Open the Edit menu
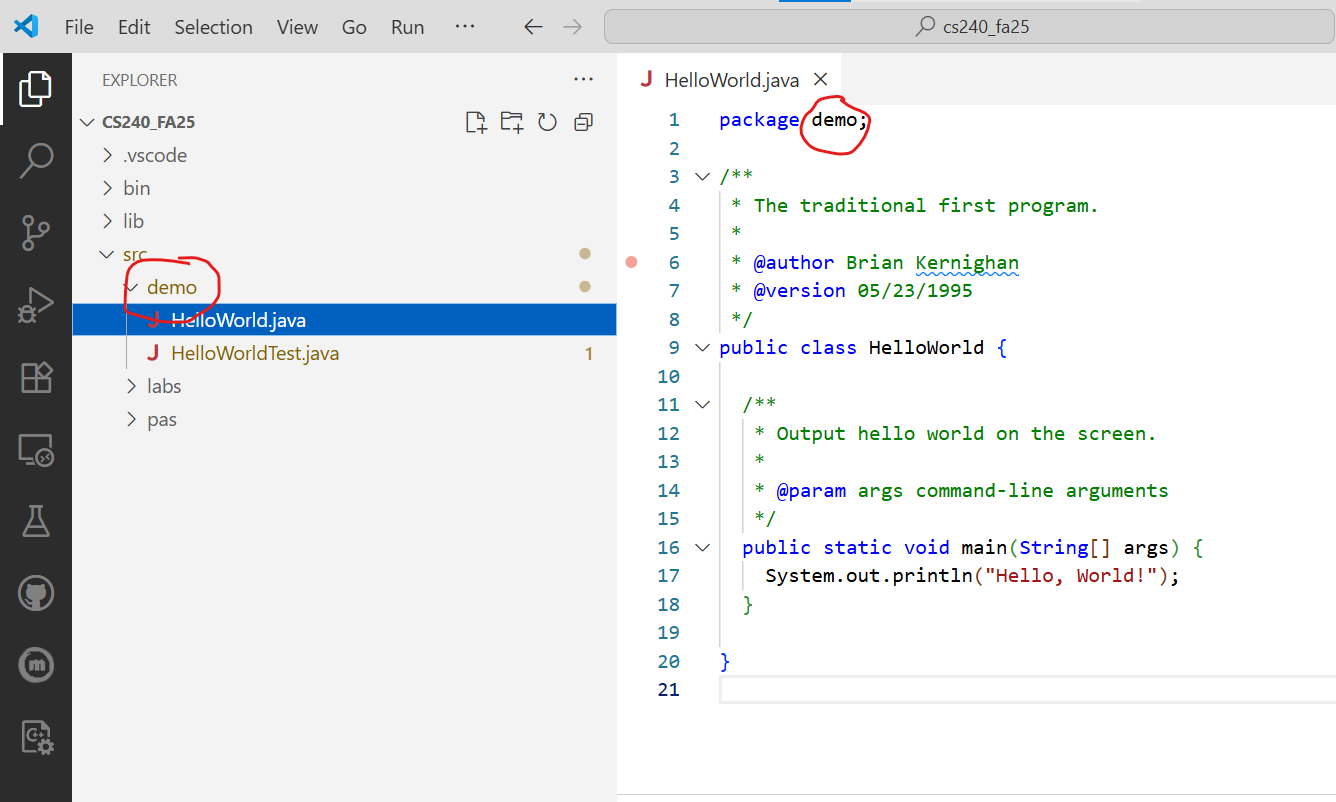The width and height of the screenshot is (1336, 802). tap(134, 27)
